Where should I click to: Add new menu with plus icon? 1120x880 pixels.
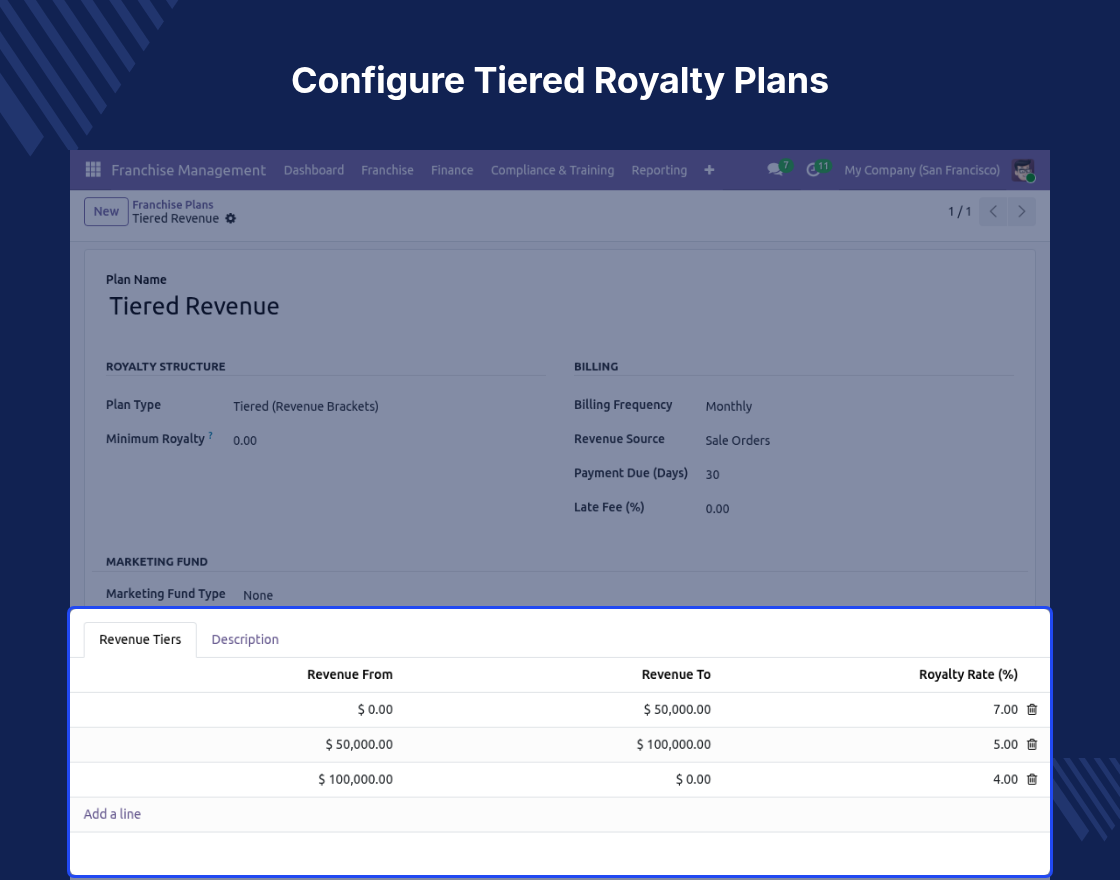point(709,170)
